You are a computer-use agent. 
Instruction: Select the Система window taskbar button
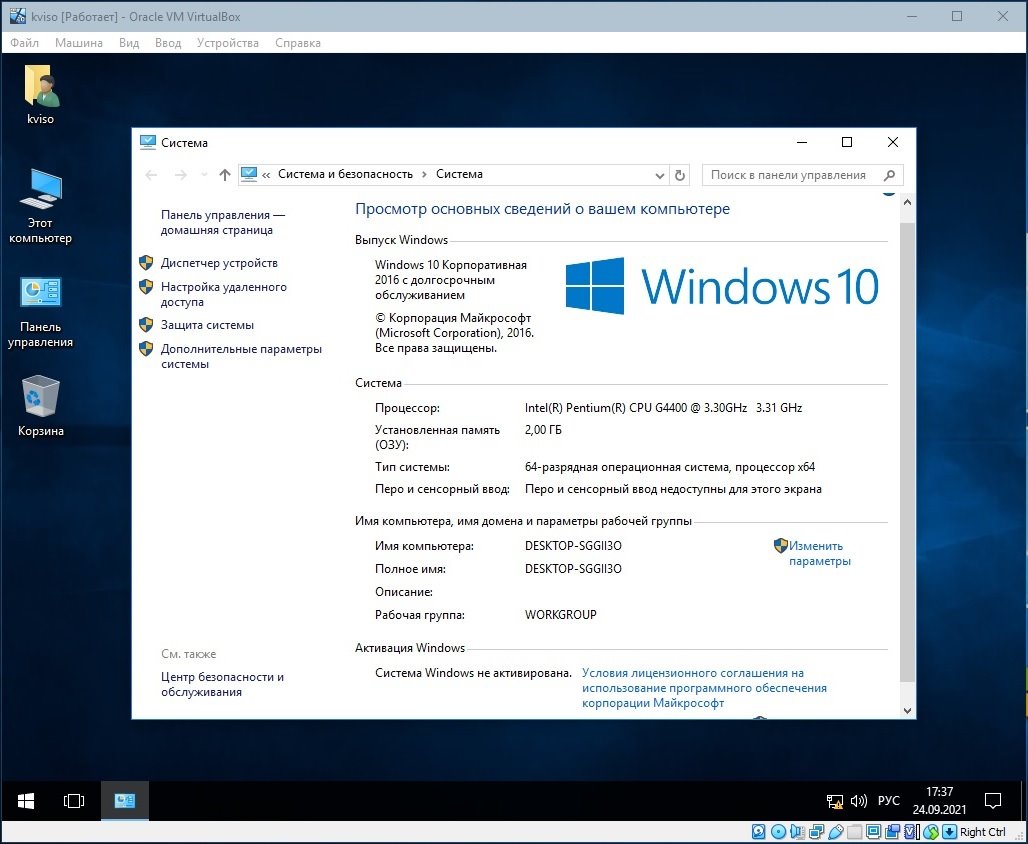125,801
